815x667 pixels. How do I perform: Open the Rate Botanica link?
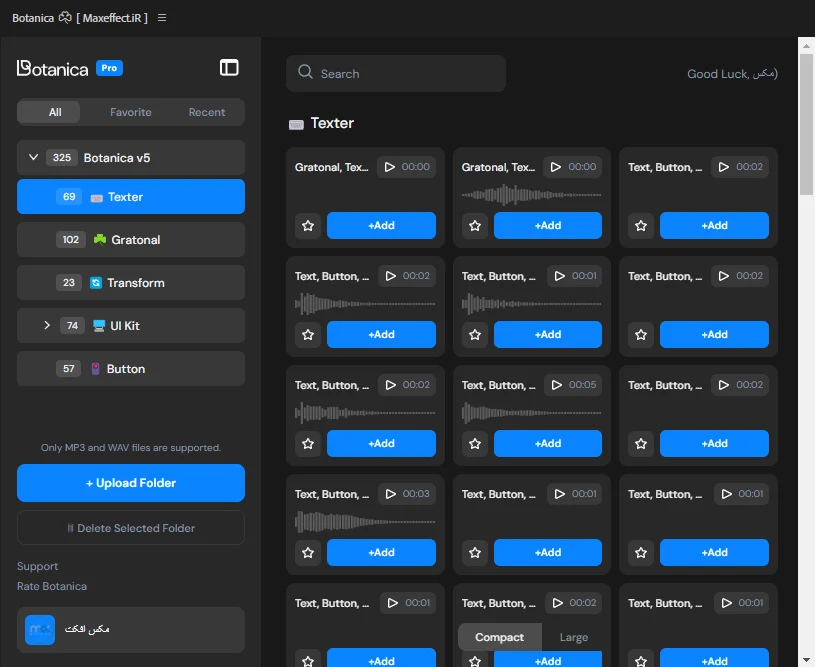pyautogui.click(x=52, y=586)
